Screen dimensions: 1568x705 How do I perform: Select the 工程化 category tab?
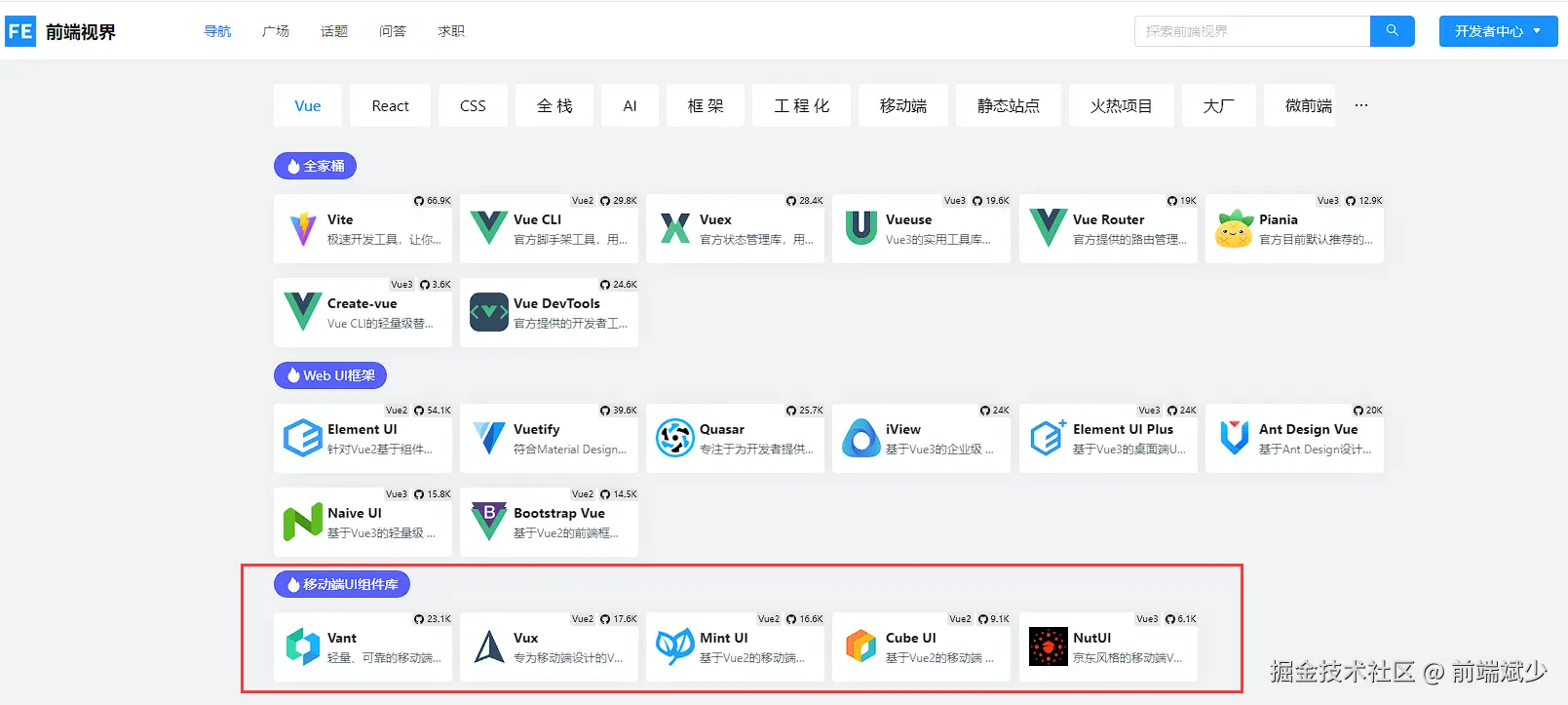coord(801,105)
